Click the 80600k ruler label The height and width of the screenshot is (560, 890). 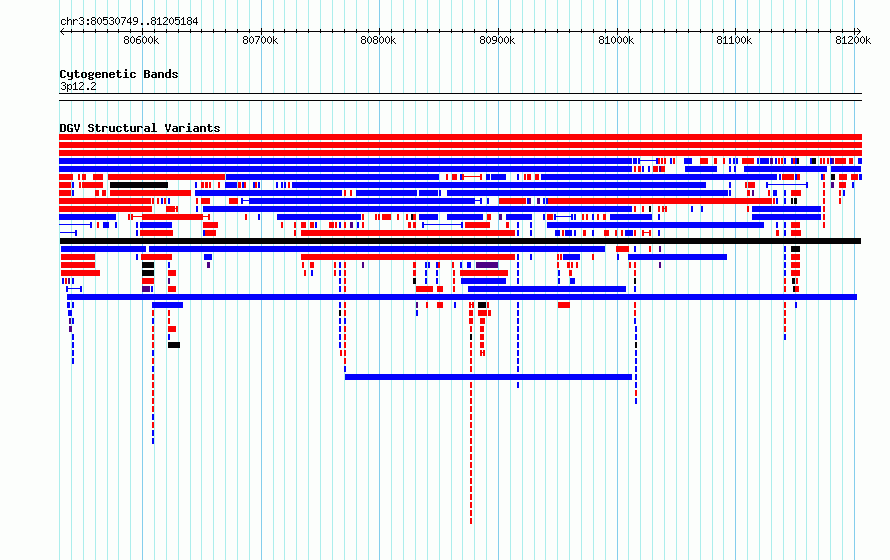141,40
